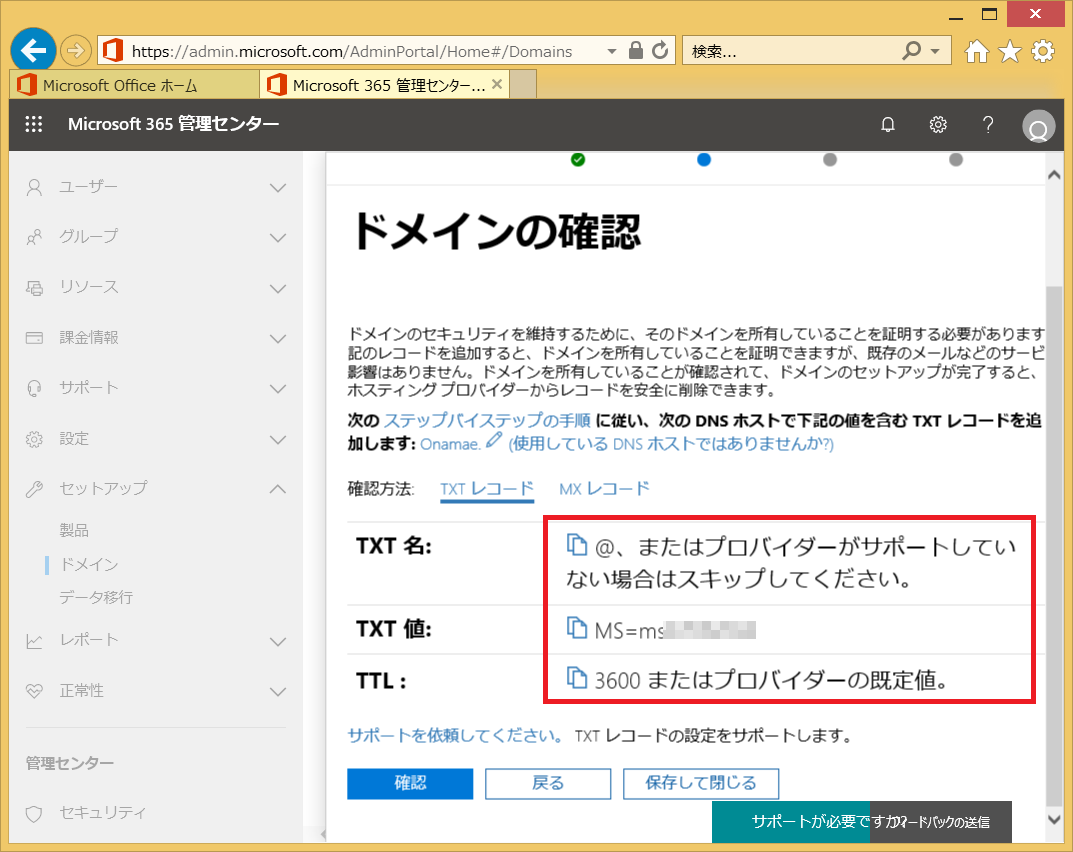1073x852 pixels.
Task: Open the help question mark icon
Action: point(987,125)
